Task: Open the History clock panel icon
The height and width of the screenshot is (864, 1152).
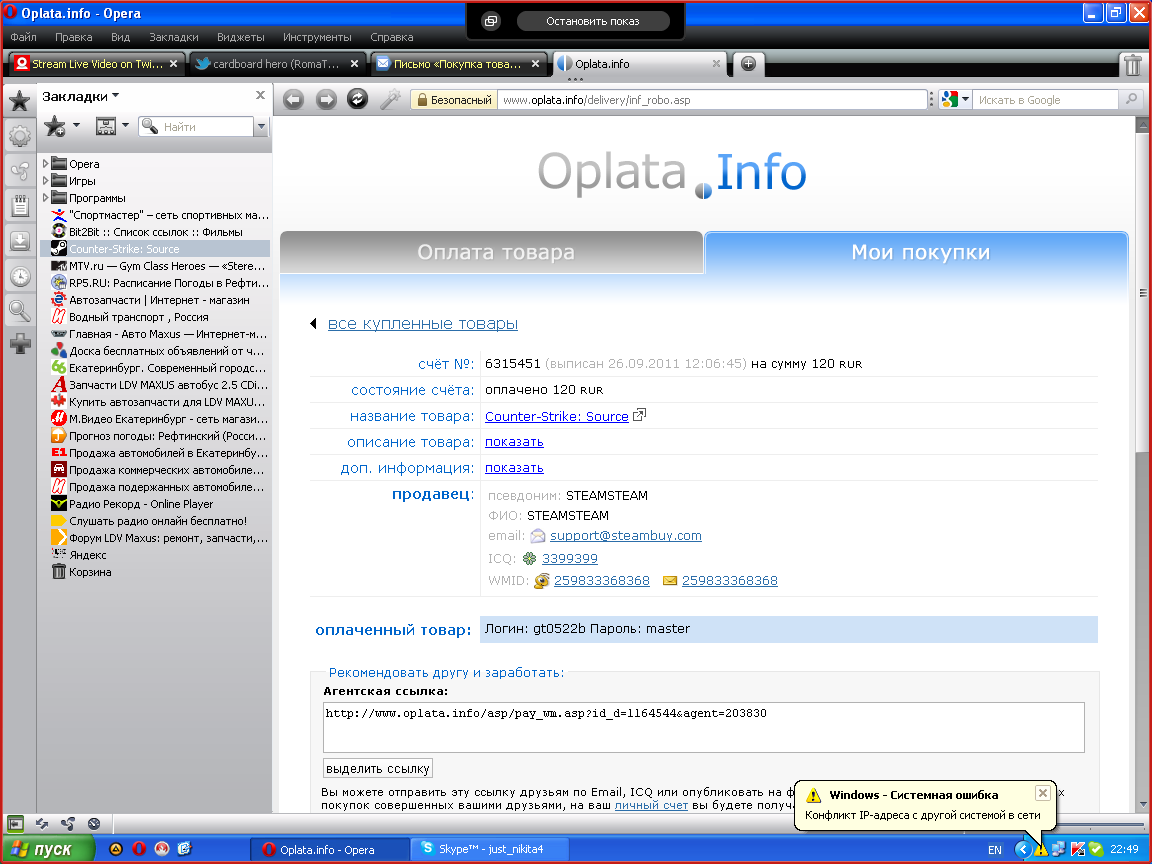Action: coord(20,276)
